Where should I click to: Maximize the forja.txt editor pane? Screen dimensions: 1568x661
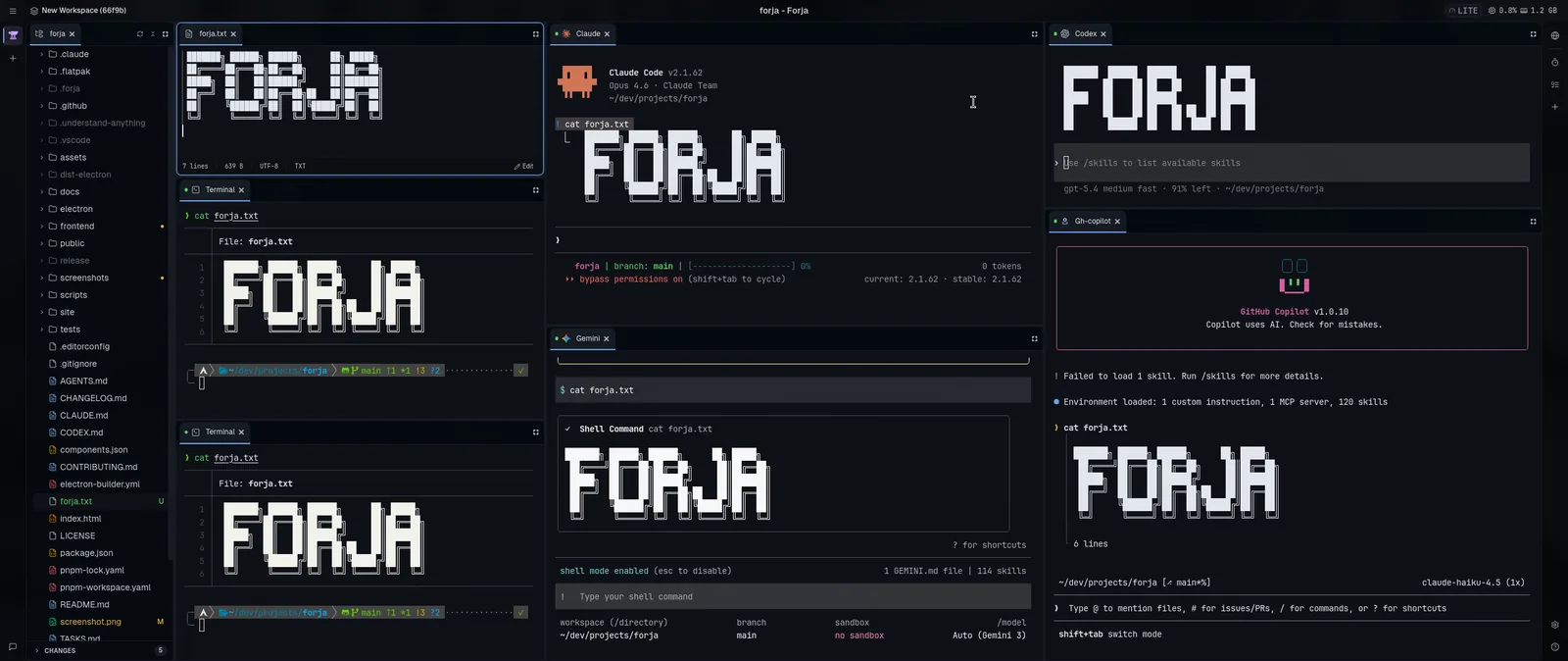click(x=535, y=33)
